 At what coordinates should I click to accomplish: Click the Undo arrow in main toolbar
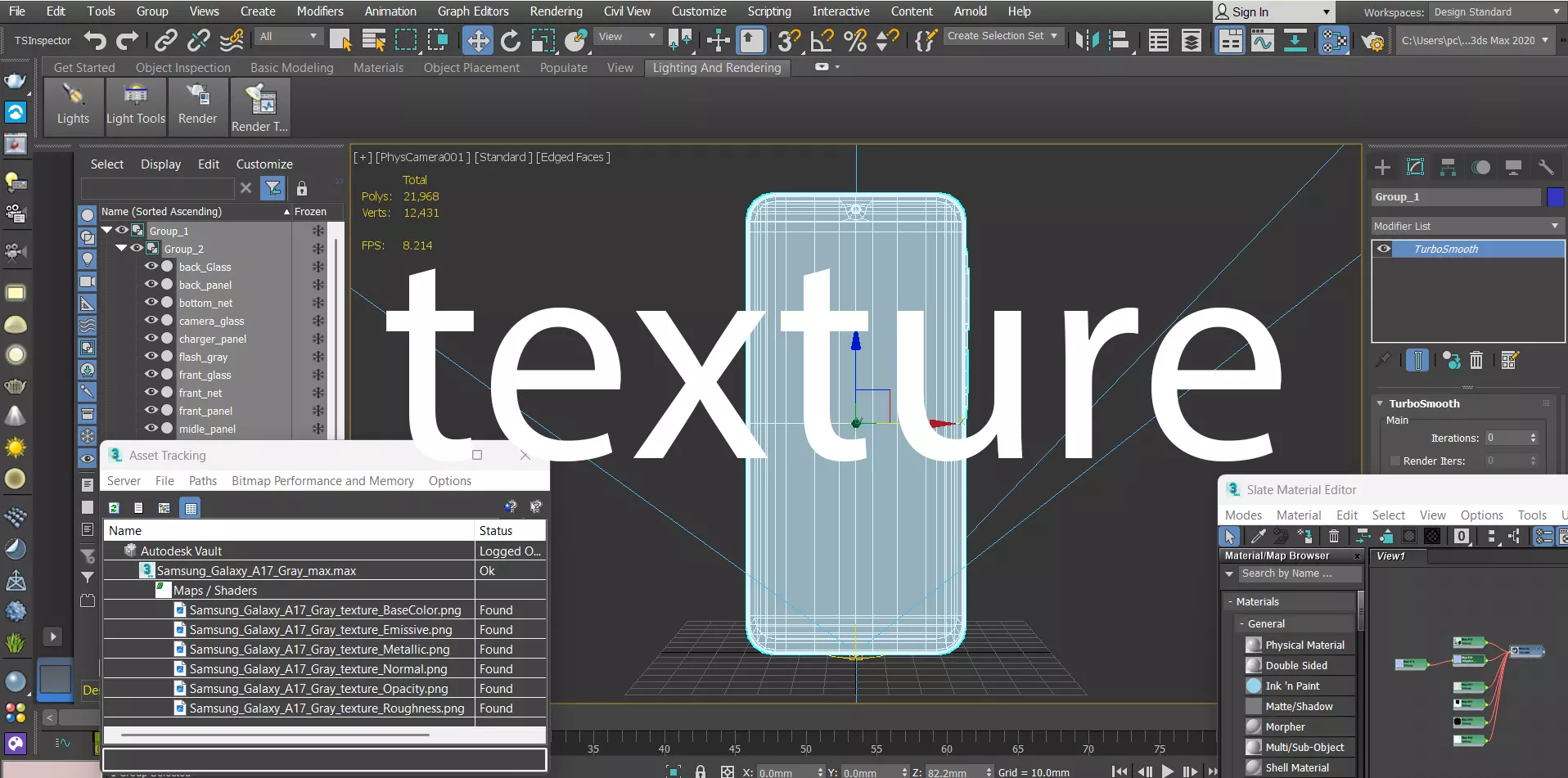[x=95, y=40]
